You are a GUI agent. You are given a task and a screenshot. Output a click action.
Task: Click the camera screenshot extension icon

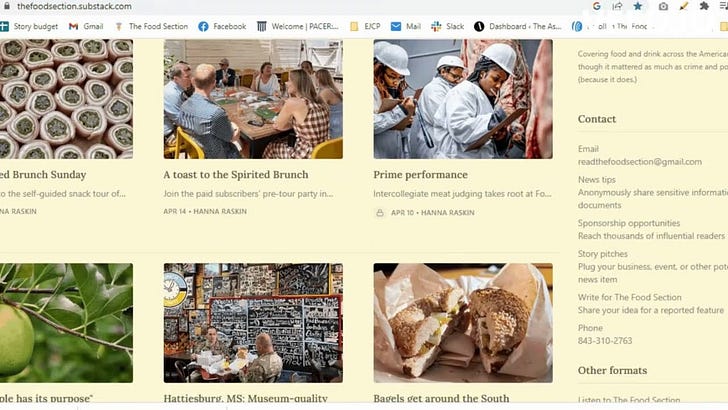(x=663, y=6)
